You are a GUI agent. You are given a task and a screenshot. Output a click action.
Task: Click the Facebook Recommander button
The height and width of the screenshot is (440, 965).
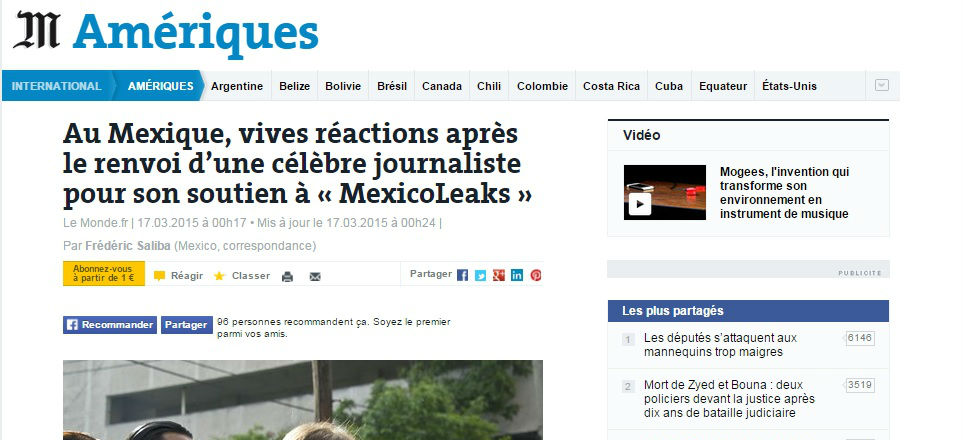[x=110, y=325]
